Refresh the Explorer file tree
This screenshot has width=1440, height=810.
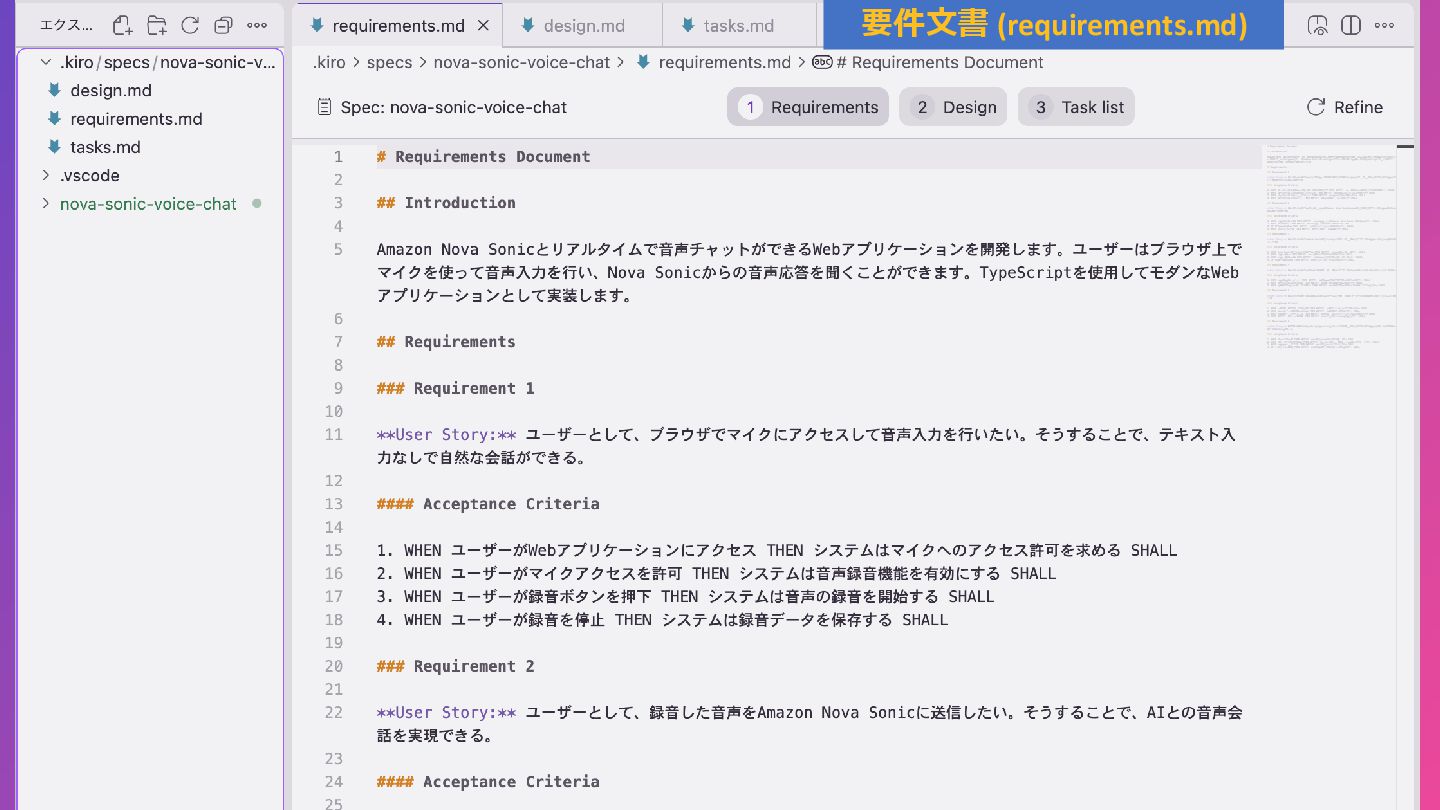click(190, 25)
